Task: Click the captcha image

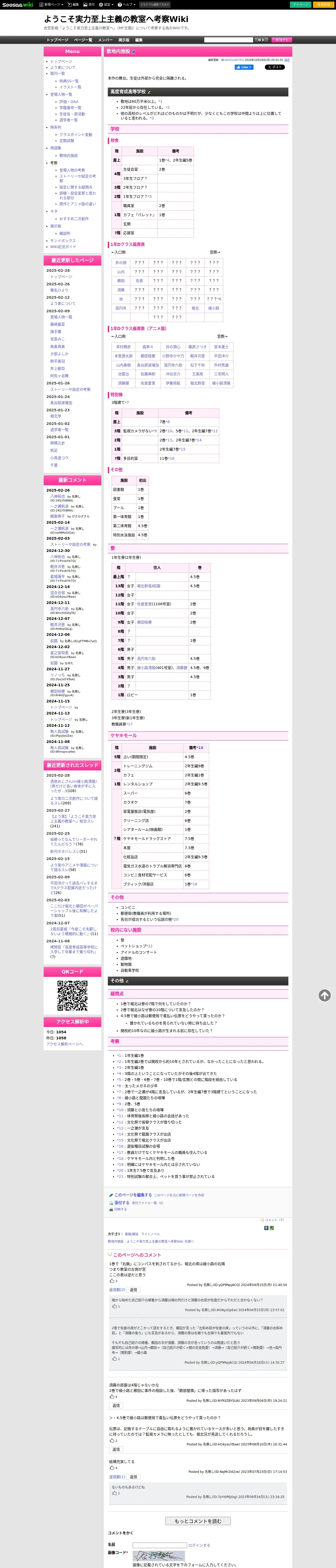Action: [159, 1555]
